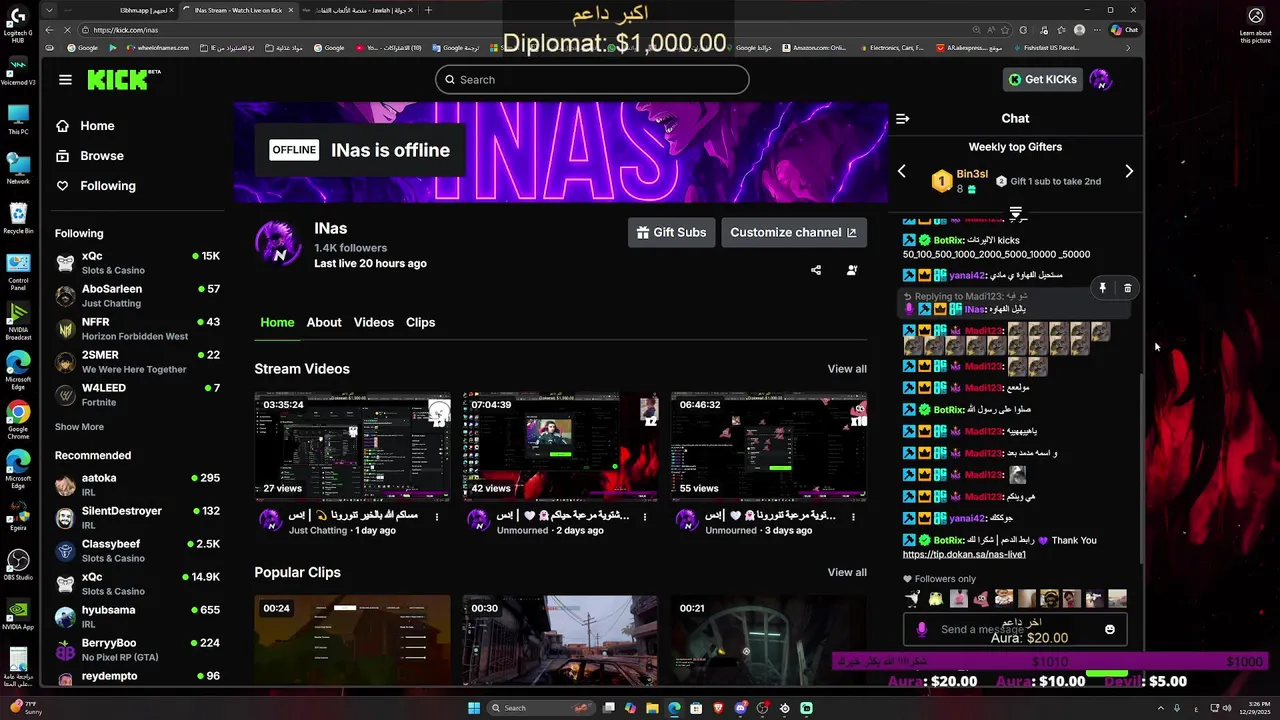
Task: Open Voicemod V3 desktop icon
Action: 18,71
